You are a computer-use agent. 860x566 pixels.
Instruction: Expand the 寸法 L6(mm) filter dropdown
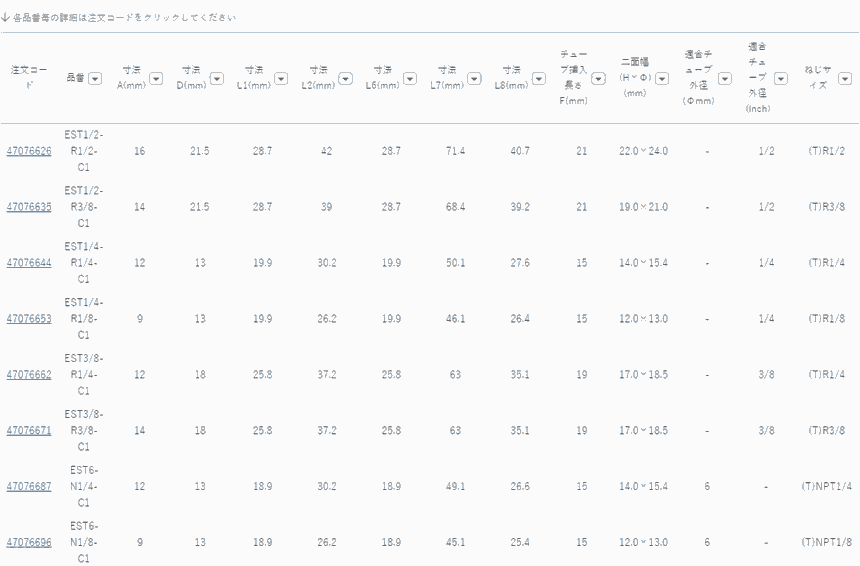pos(410,78)
